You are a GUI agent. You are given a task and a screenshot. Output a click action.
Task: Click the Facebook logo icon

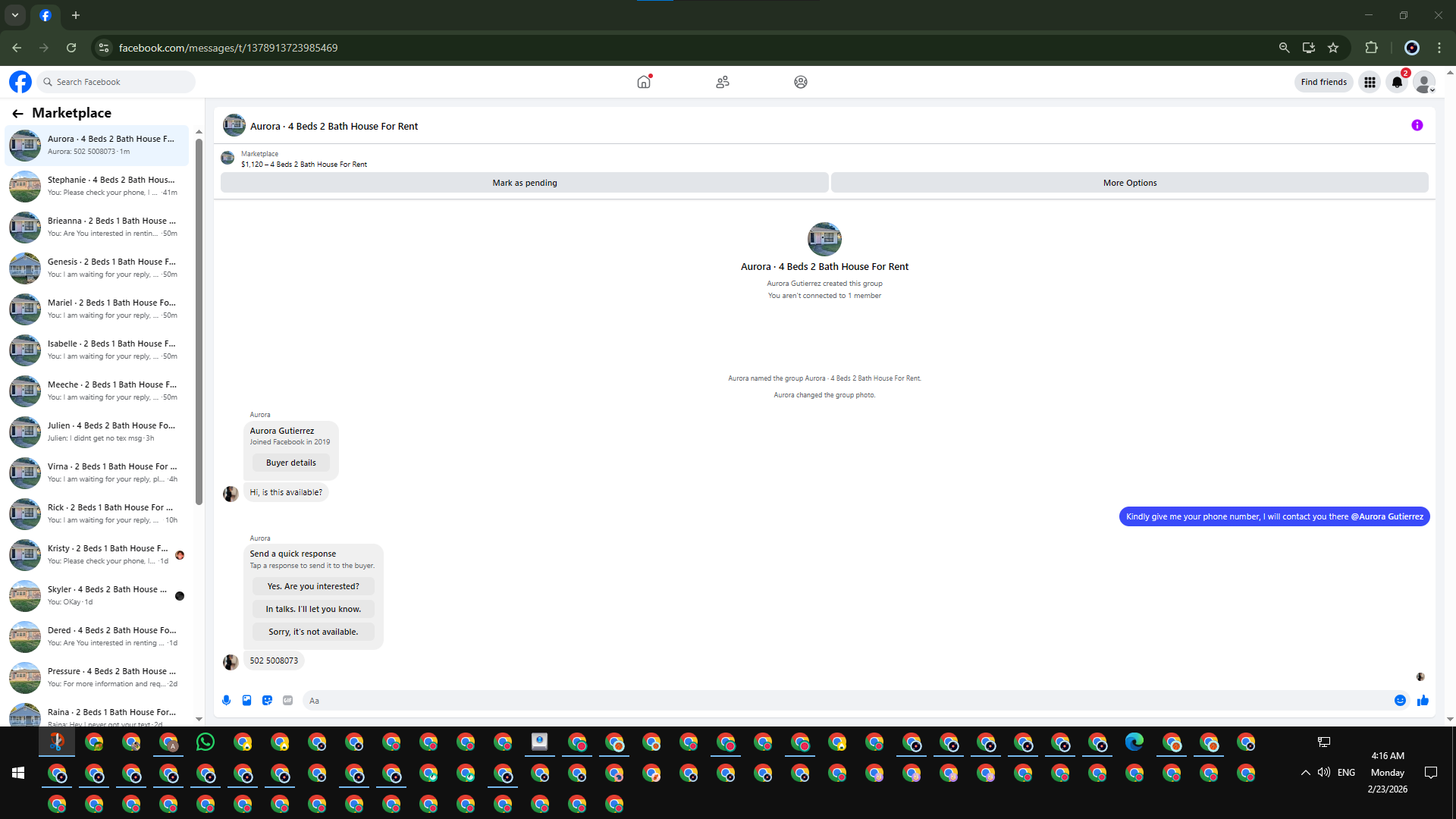pos(20,82)
